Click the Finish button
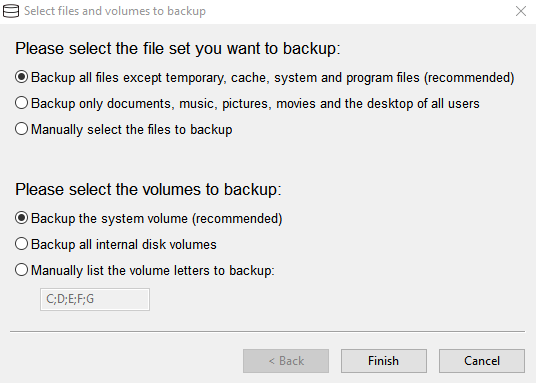The width and height of the screenshot is (536, 383). [x=384, y=361]
